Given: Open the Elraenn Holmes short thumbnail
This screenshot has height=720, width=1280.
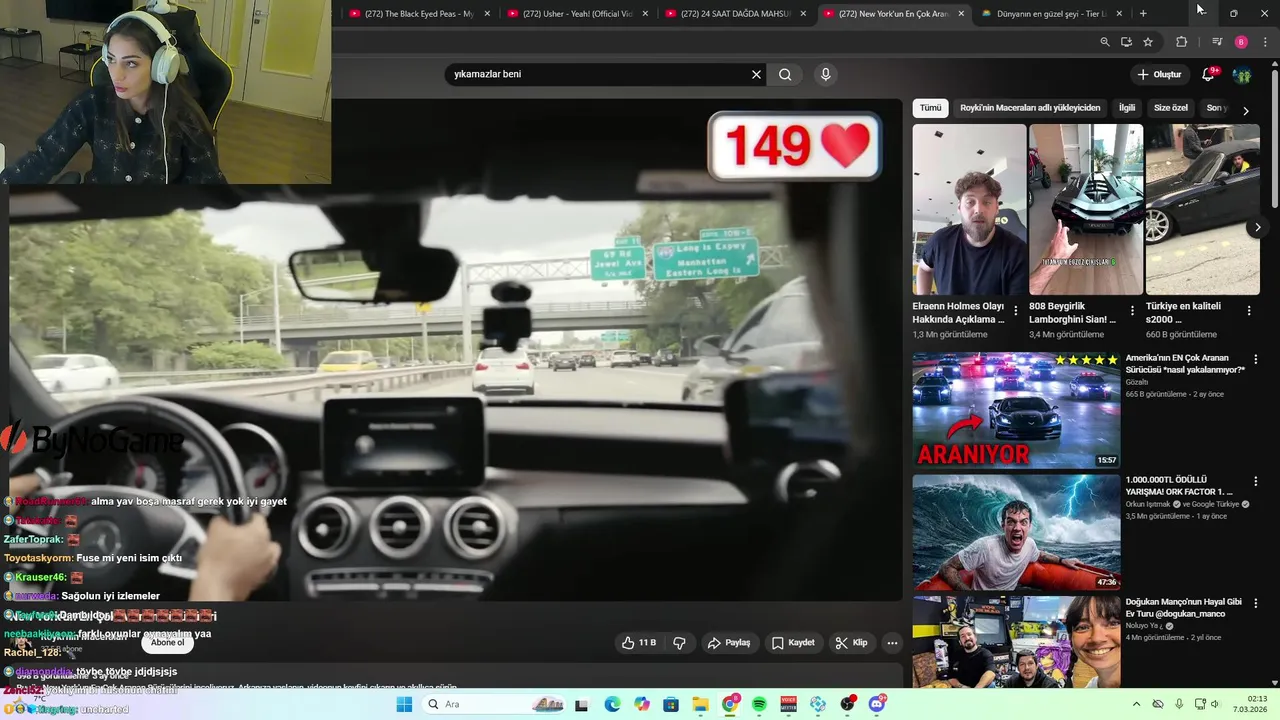Looking at the screenshot, I should coord(969,209).
